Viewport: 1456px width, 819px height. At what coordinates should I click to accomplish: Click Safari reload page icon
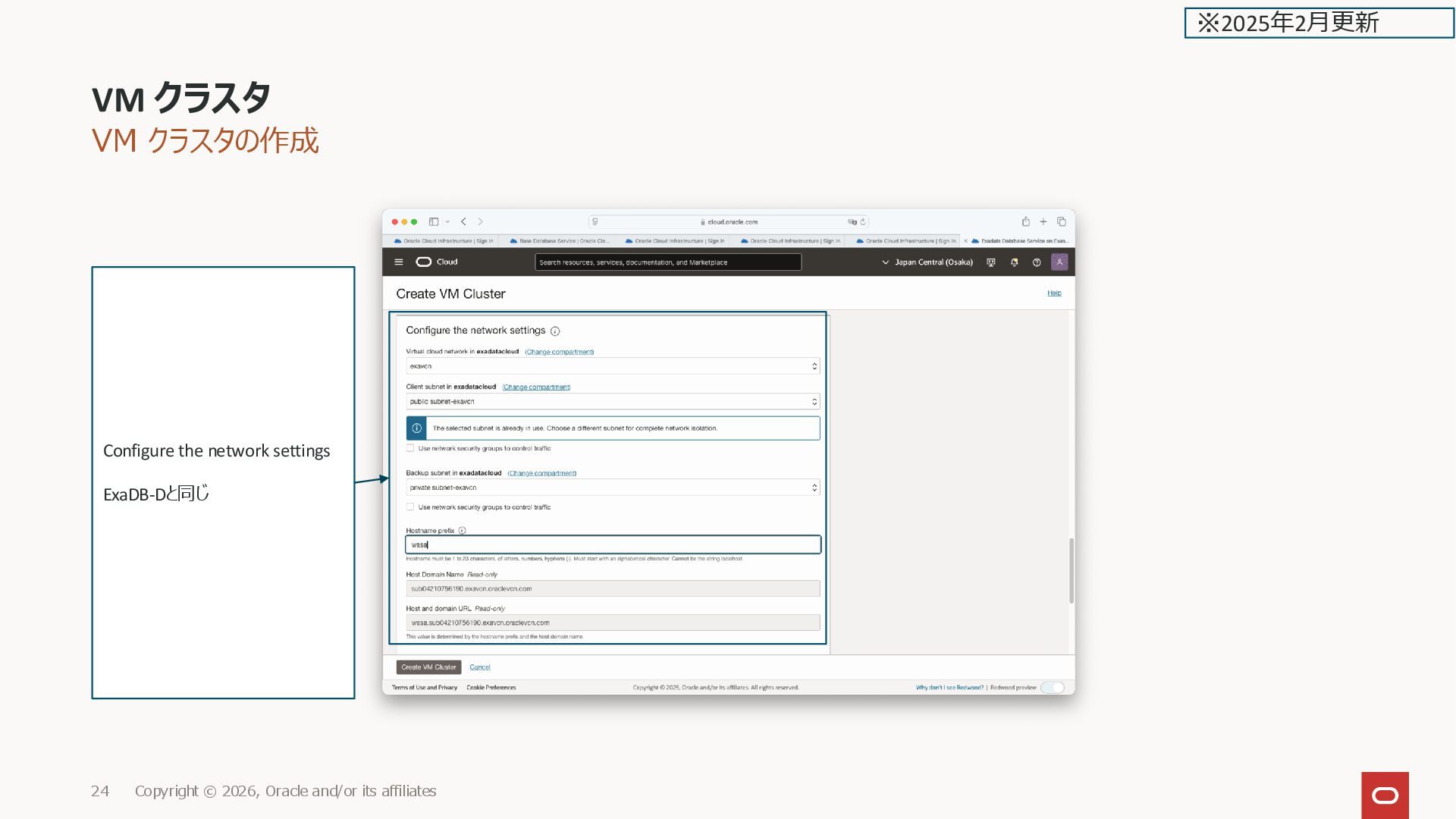tap(863, 221)
